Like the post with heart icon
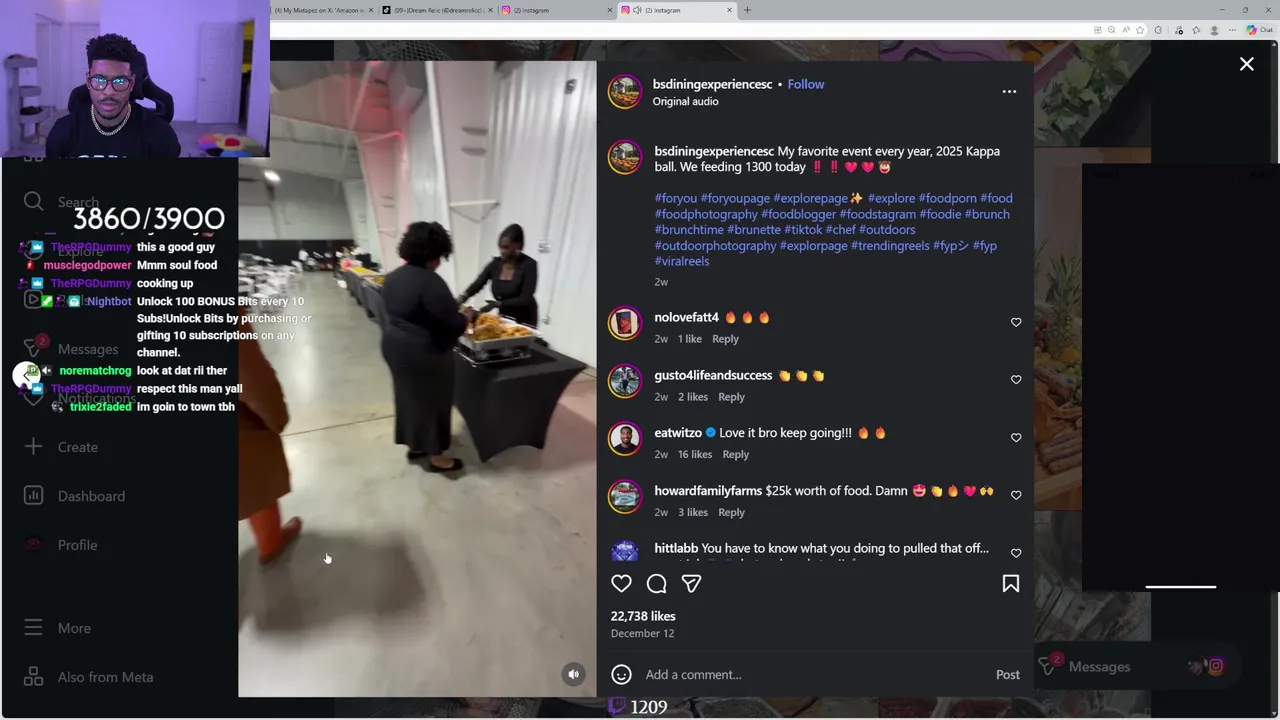 pyautogui.click(x=621, y=583)
